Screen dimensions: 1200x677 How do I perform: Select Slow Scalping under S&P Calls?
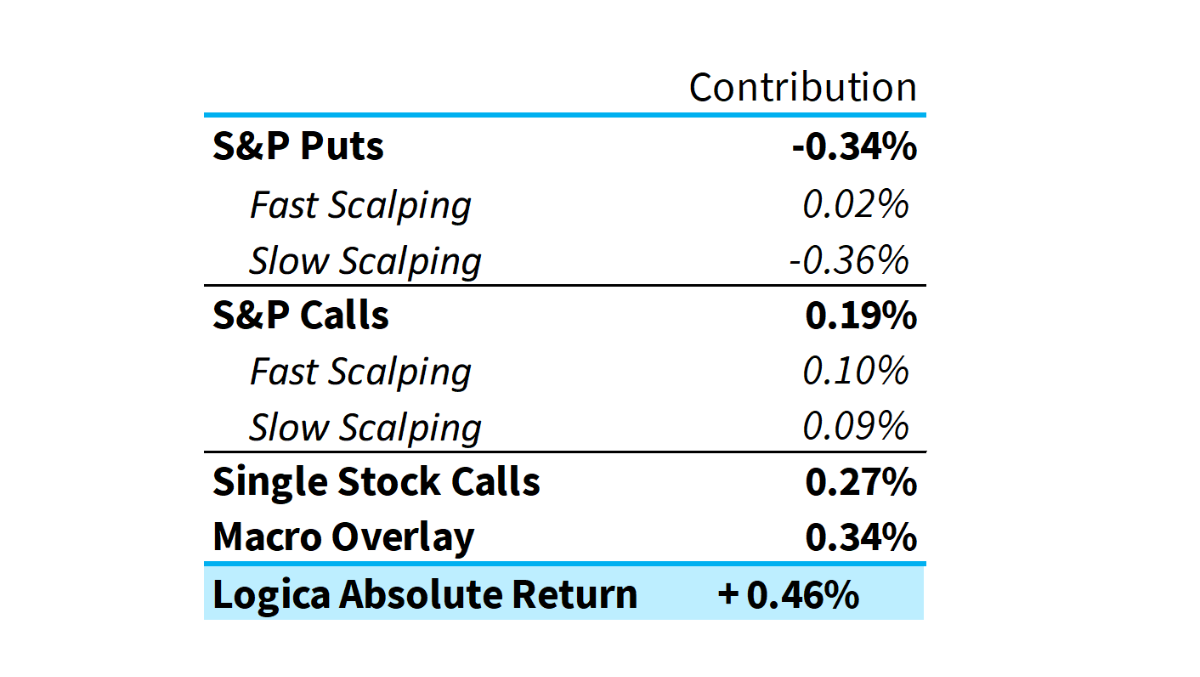(365, 428)
